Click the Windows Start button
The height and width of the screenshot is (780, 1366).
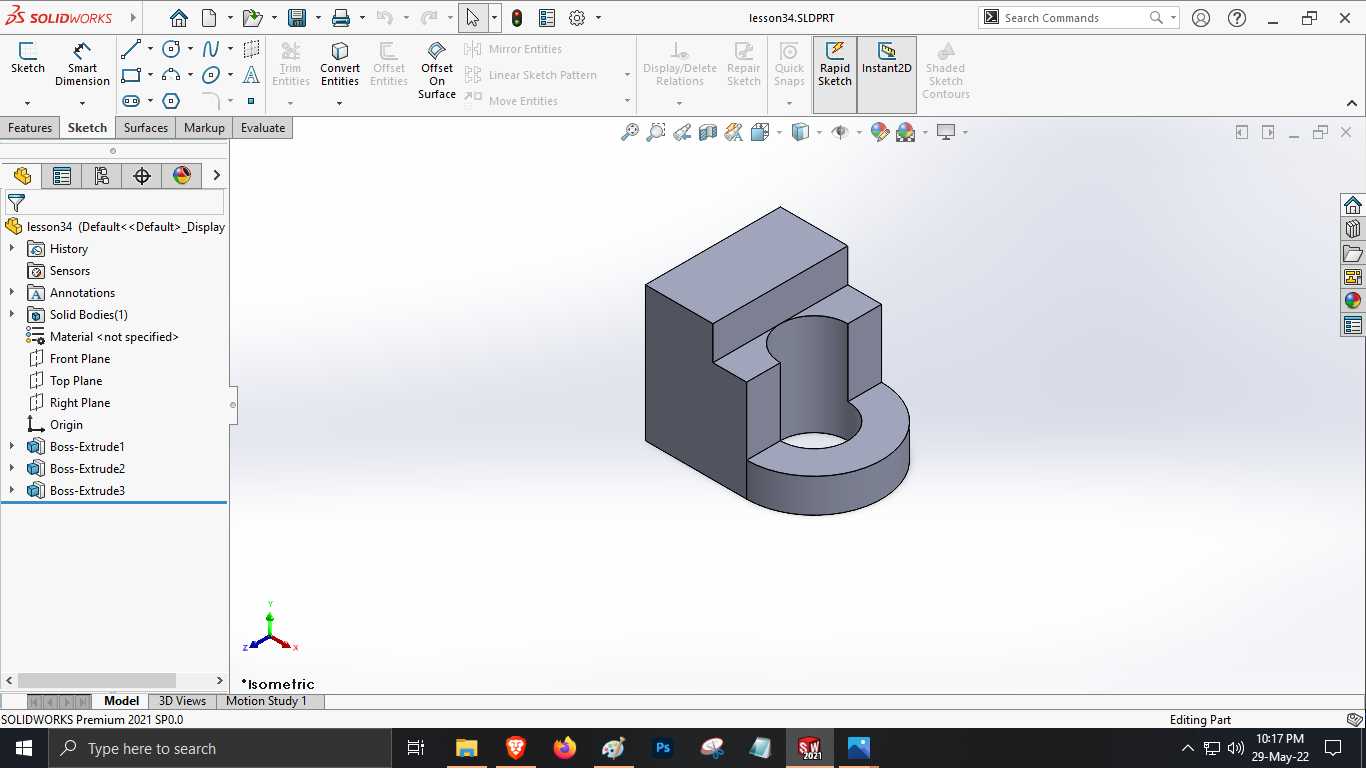[24, 748]
